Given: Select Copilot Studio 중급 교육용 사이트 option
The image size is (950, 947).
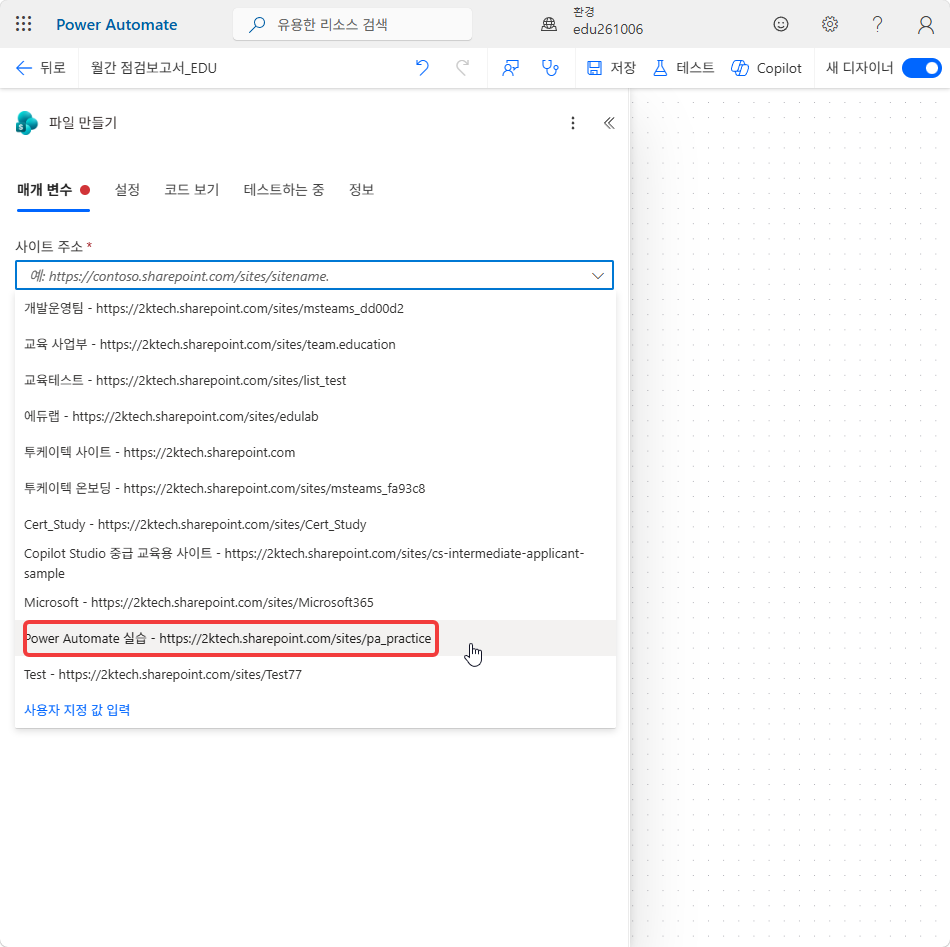Looking at the screenshot, I should pos(315,563).
